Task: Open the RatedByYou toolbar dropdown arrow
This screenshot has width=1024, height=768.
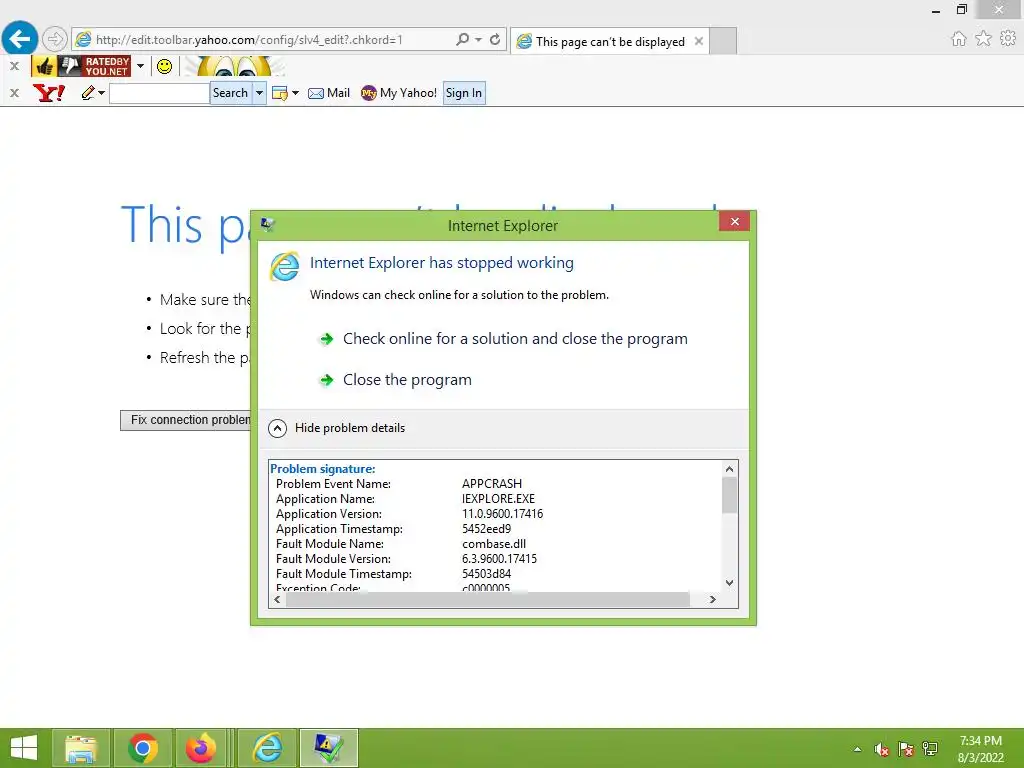Action: click(140, 66)
